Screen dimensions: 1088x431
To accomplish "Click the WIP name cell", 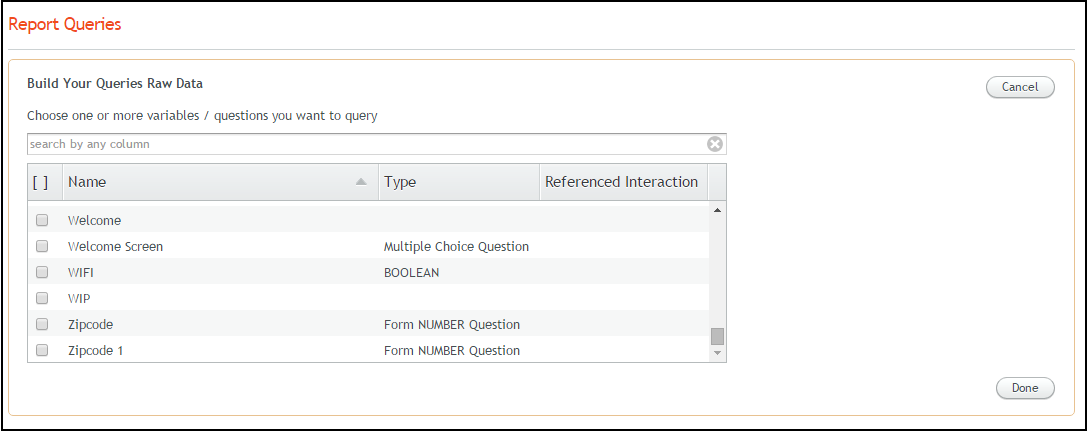I will point(79,298).
